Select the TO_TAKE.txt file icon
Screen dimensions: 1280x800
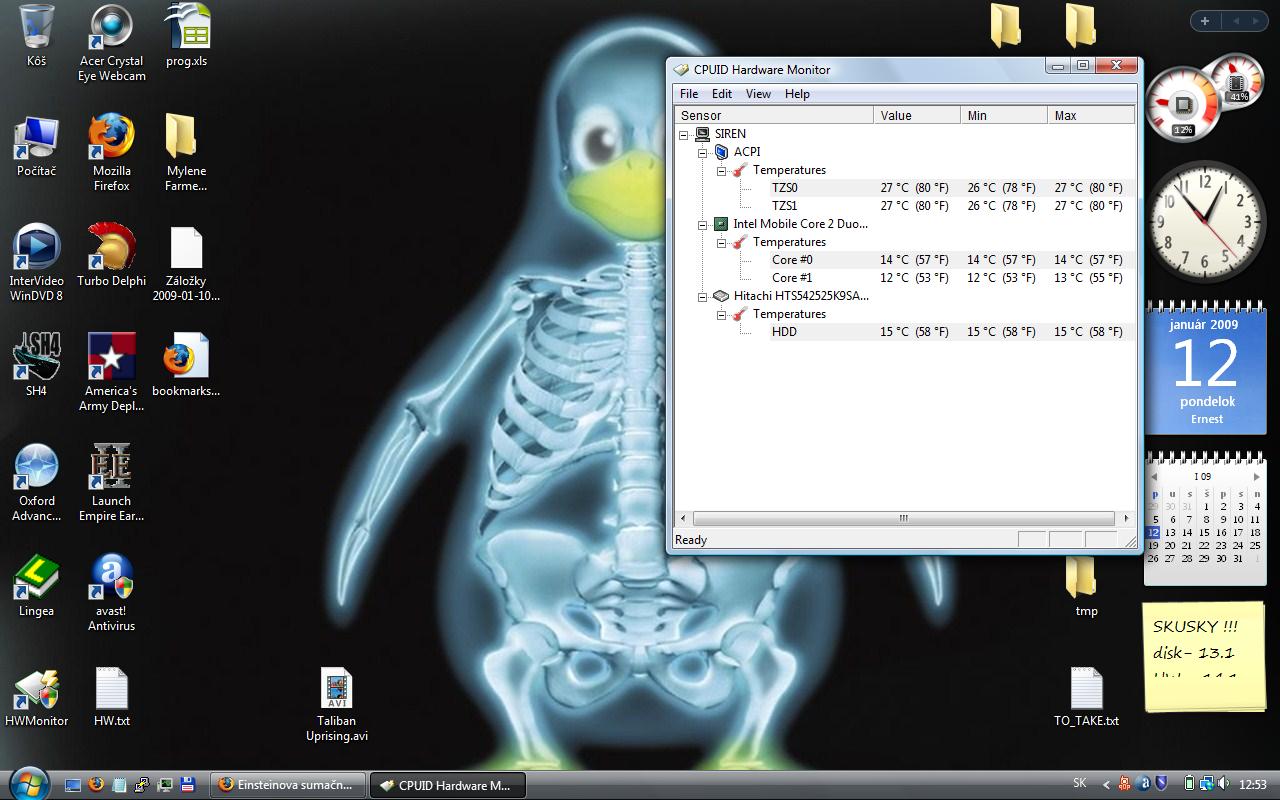1086,697
